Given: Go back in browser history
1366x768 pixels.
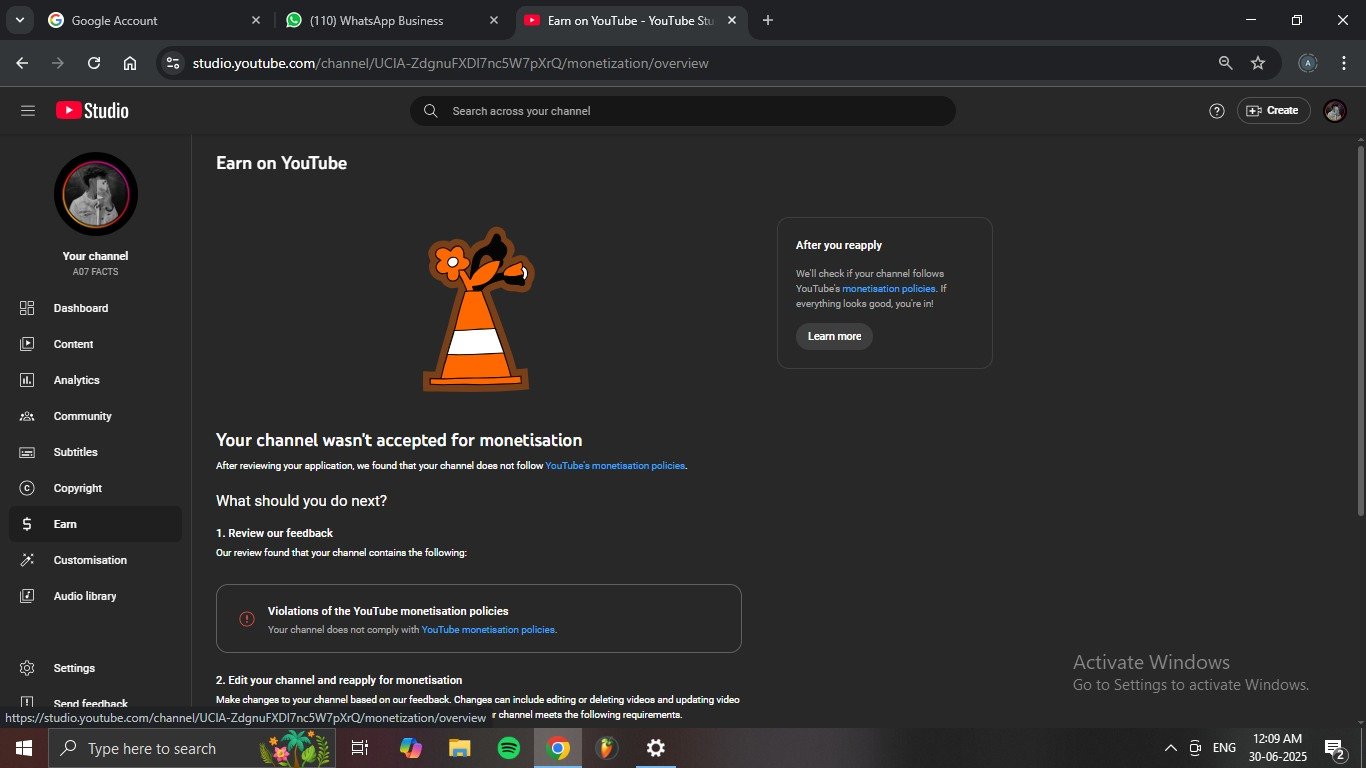Looking at the screenshot, I should point(22,63).
